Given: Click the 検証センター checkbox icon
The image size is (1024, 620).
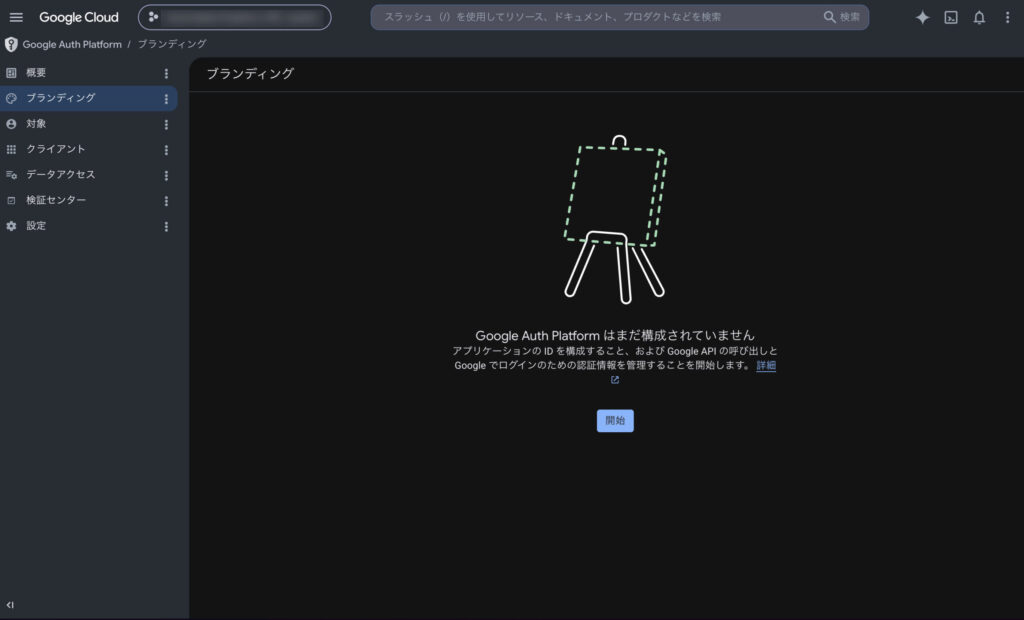Looking at the screenshot, I should pos(11,201).
